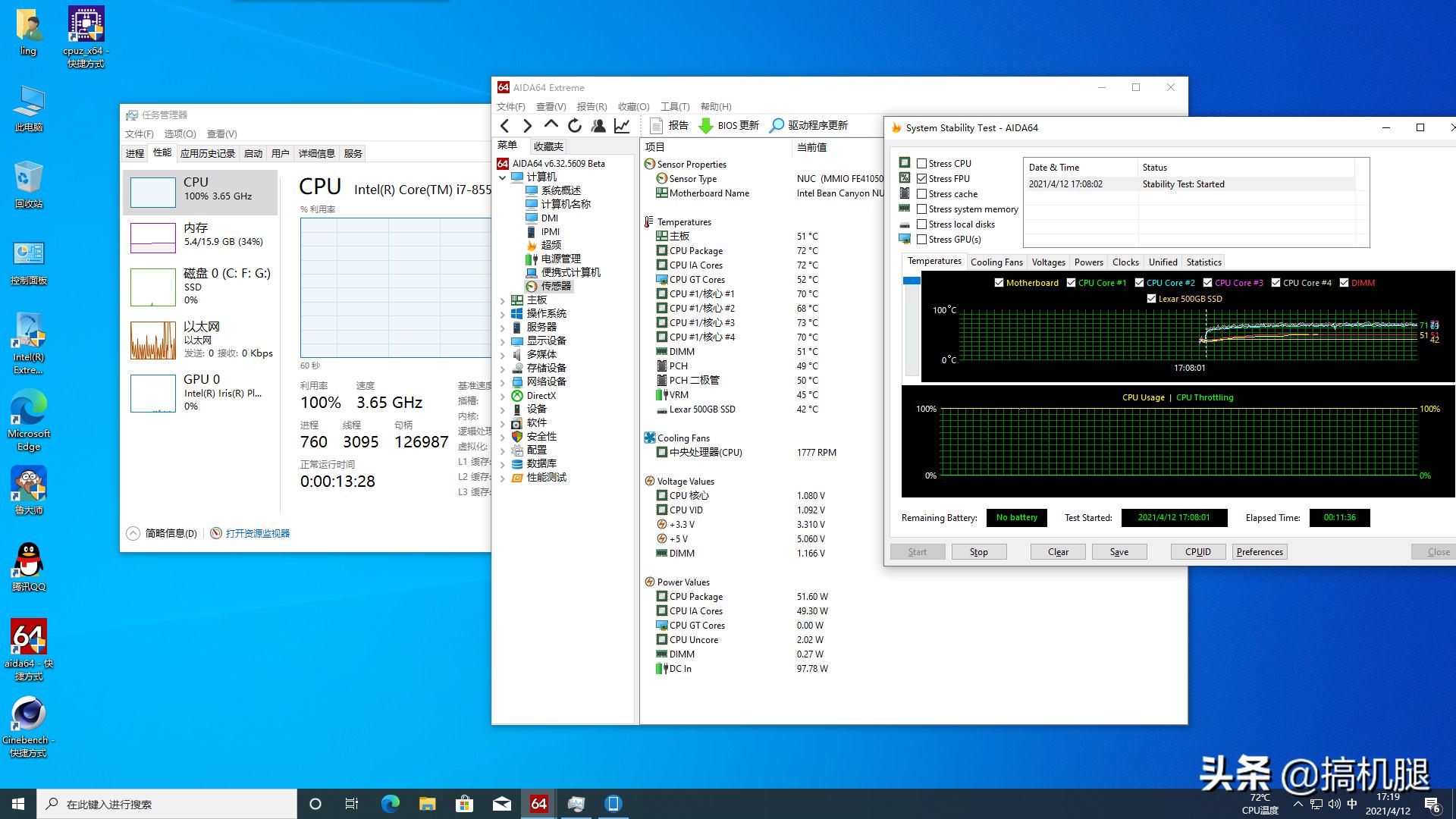The width and height of the screenshot is (1456, 819).
Task: Open Preferences in the stability test window
Action: click(1259, 551)
